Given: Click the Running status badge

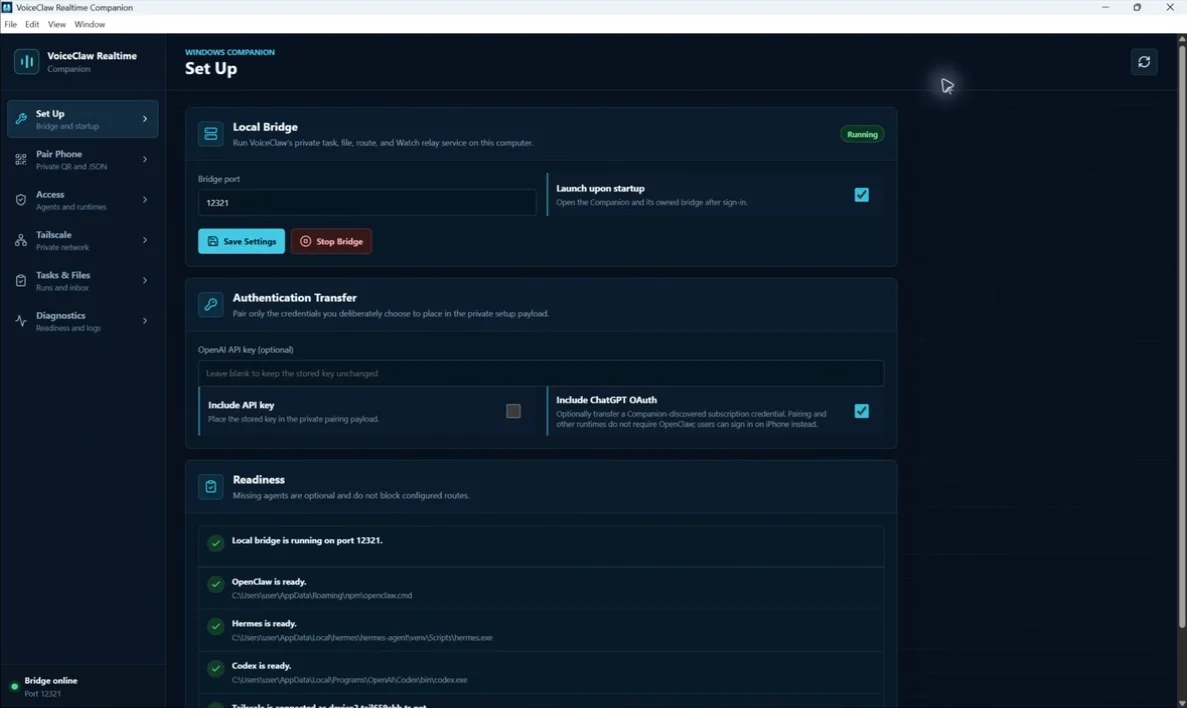Looking at the screenshot, I should pos(861,134).
